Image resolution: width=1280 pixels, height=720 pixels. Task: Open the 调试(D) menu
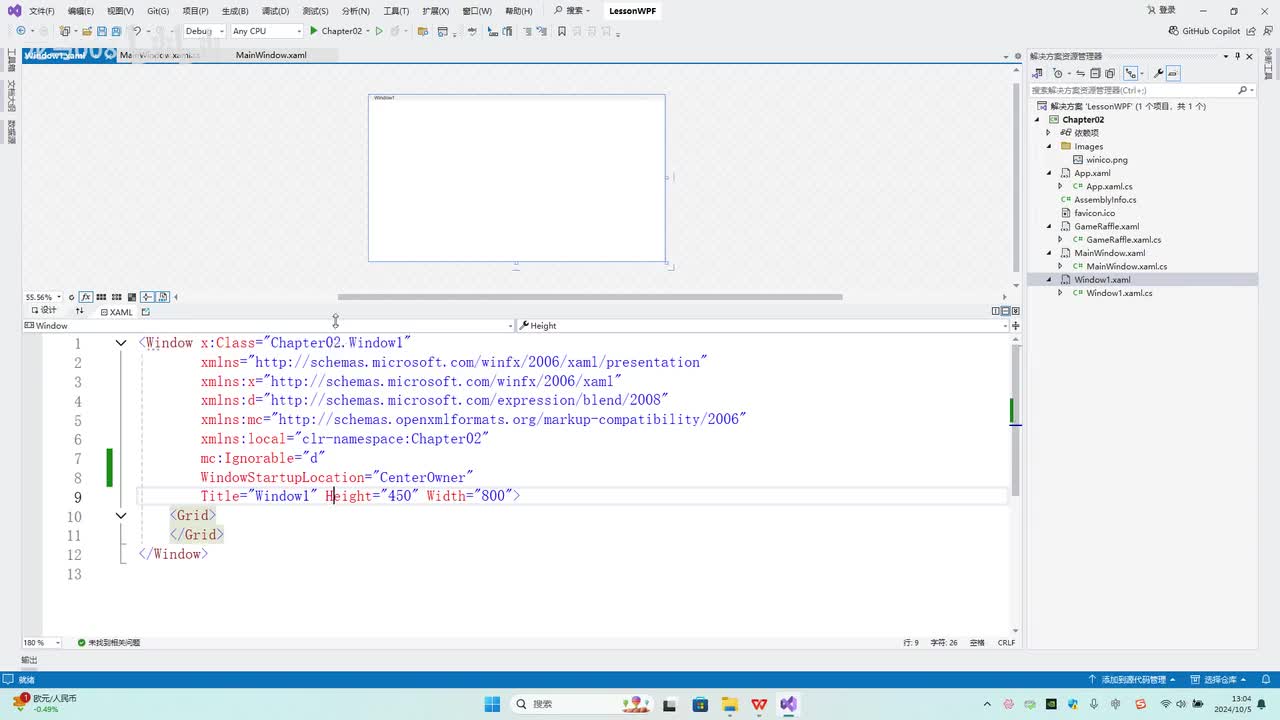[275, 11]
